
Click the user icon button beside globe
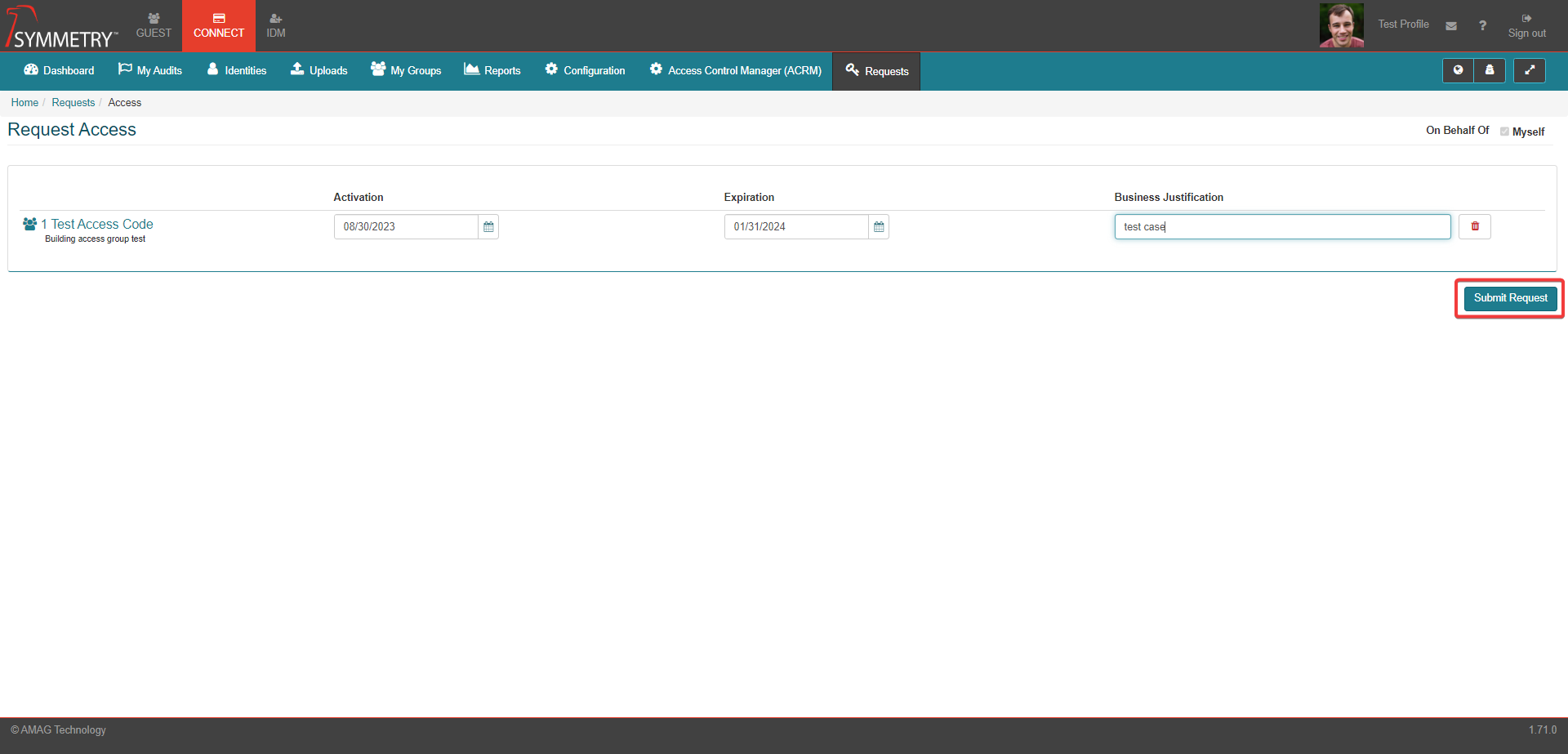tap(1490, 70)
